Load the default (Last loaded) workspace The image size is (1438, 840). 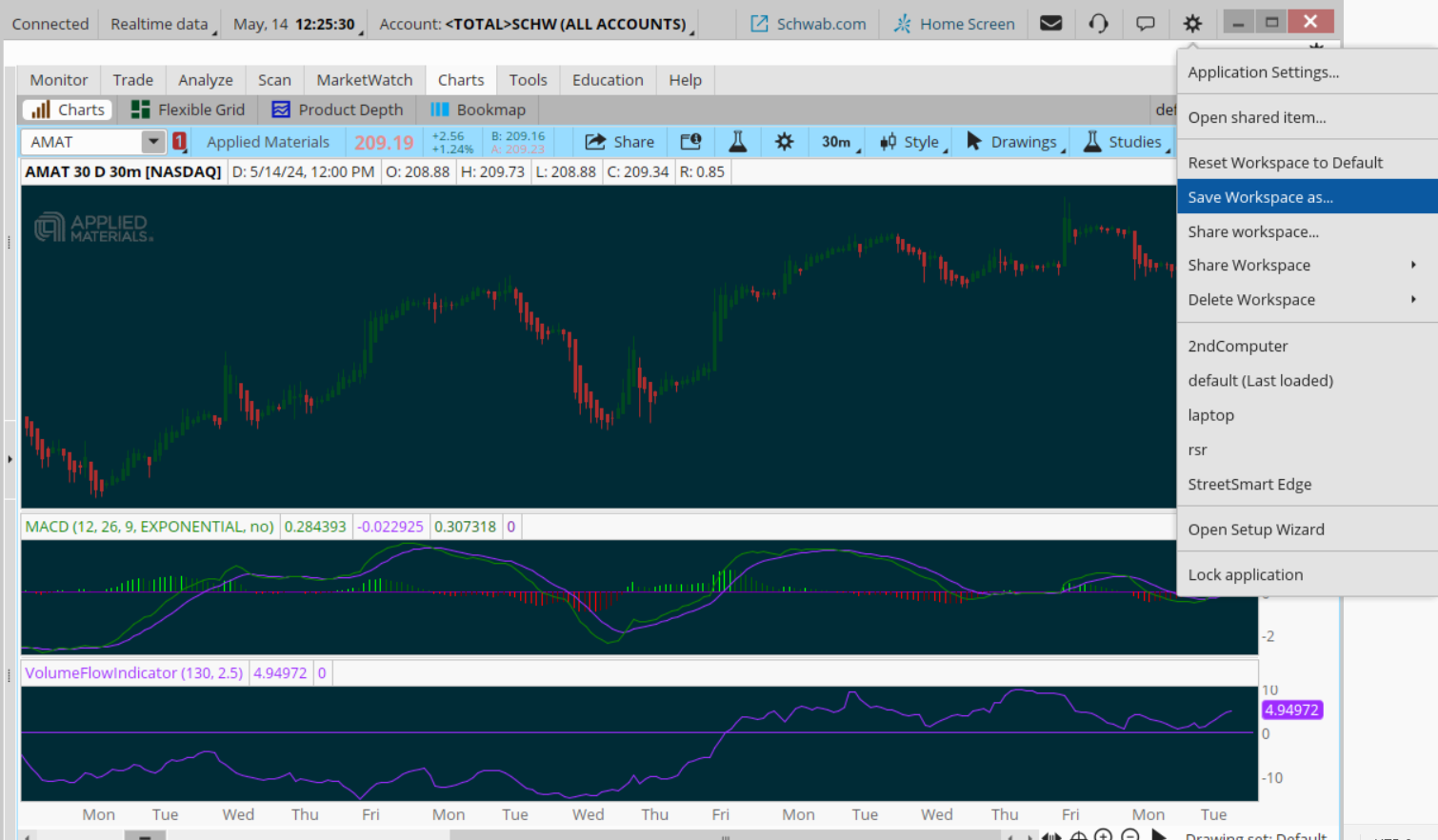click(1308, 380)
